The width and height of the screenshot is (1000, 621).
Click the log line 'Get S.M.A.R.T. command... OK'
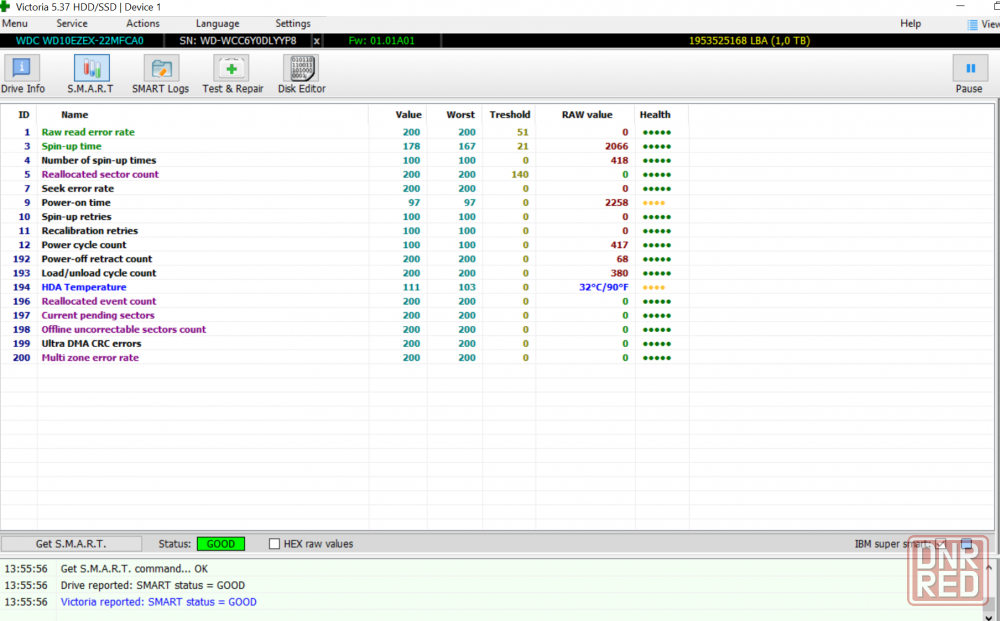pos(134,569)
